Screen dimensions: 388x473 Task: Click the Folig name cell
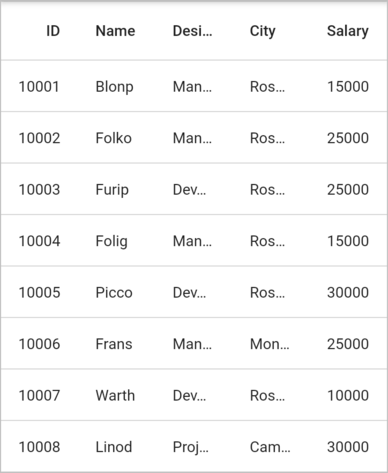[x=112, y=241]
